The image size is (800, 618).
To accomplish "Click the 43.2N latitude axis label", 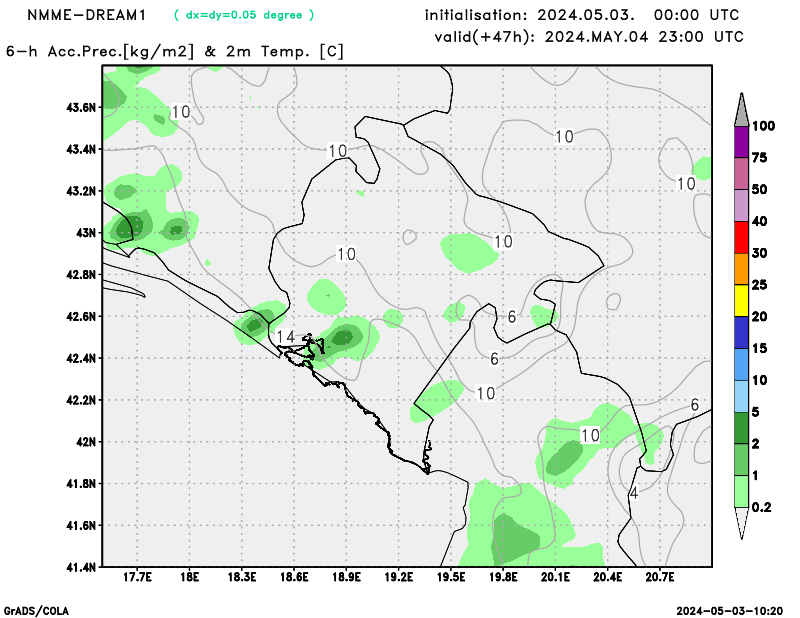I will coord(81,191).
